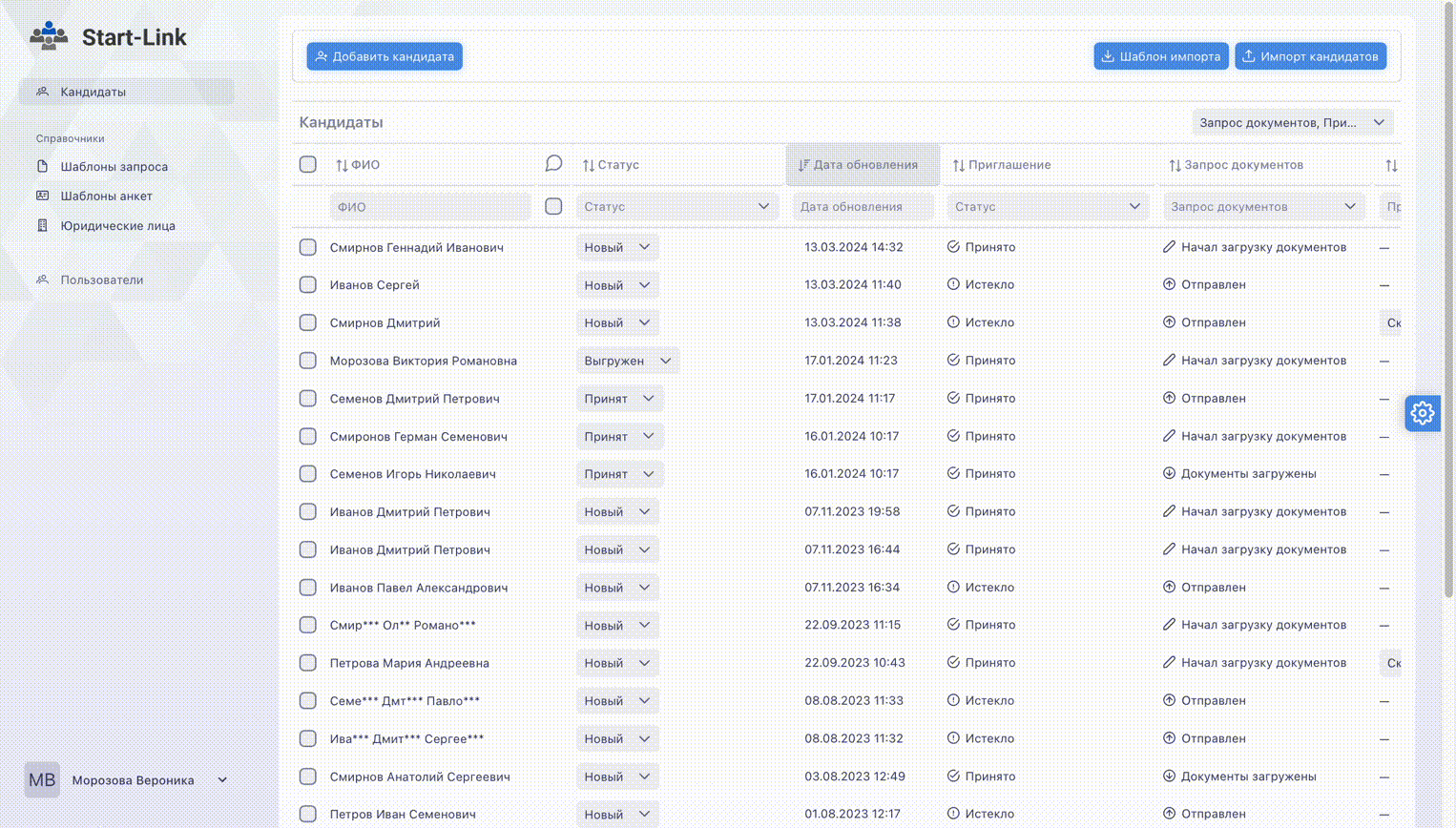The height and width of the screenshot is (828, 1456).
Task: Click the Дата обновления filter input
Action: pyautogui.click(x=863, y=206)
